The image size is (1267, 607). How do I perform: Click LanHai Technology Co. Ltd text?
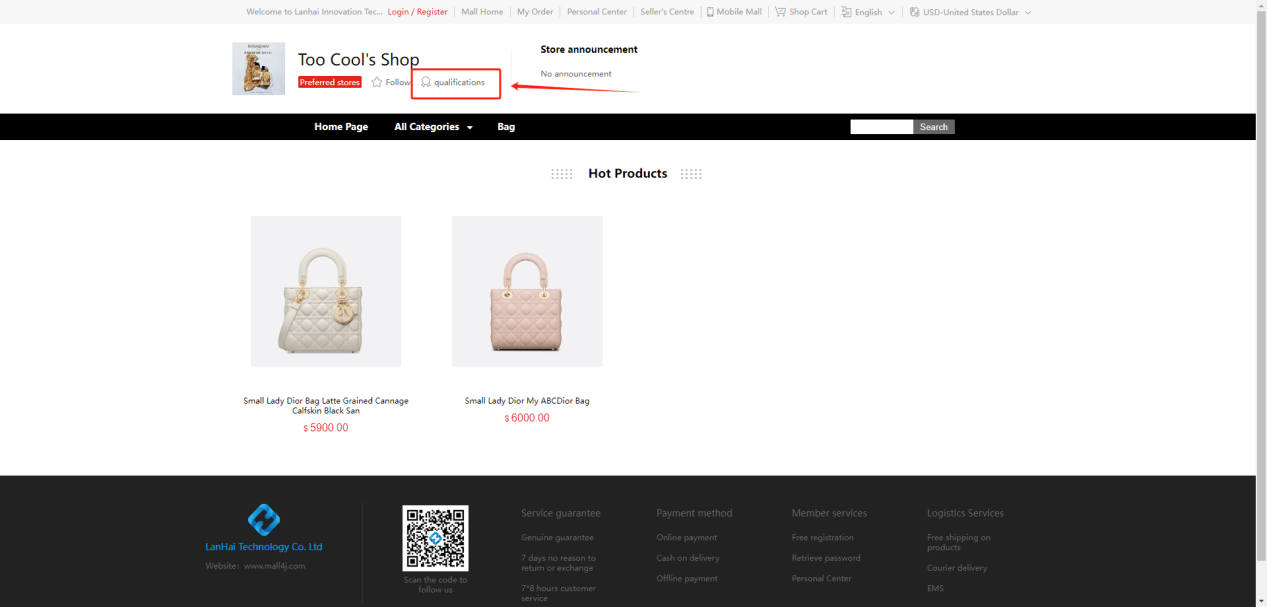coord(264,547)
